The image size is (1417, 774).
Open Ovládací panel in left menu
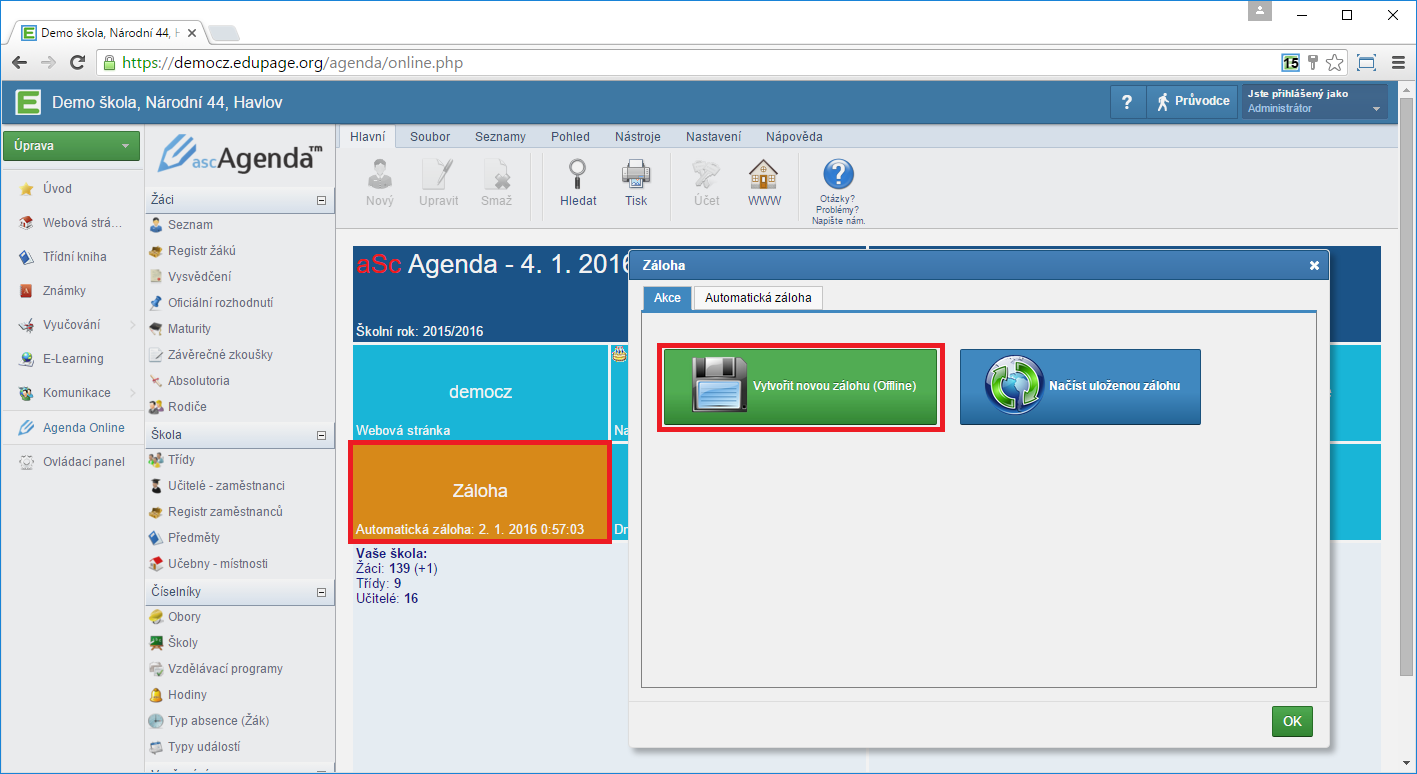point(83,462)
